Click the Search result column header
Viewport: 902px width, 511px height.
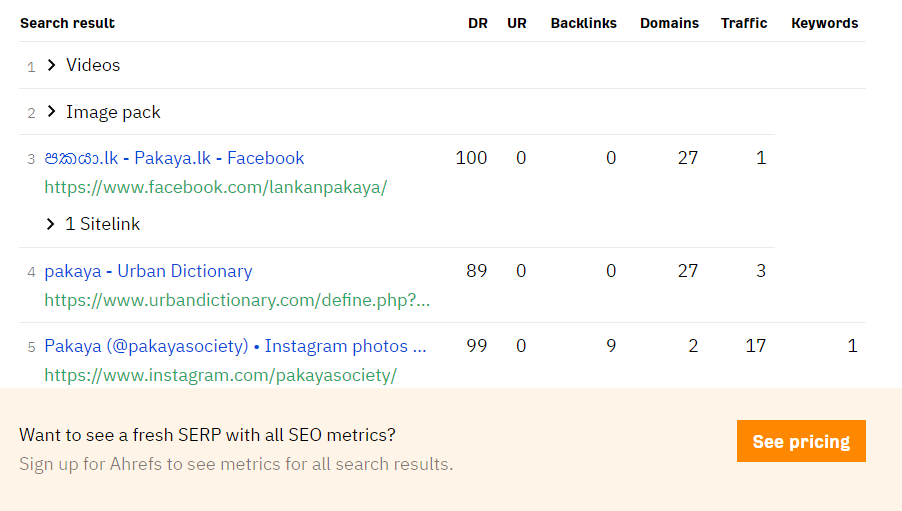(x=67, y=23)
